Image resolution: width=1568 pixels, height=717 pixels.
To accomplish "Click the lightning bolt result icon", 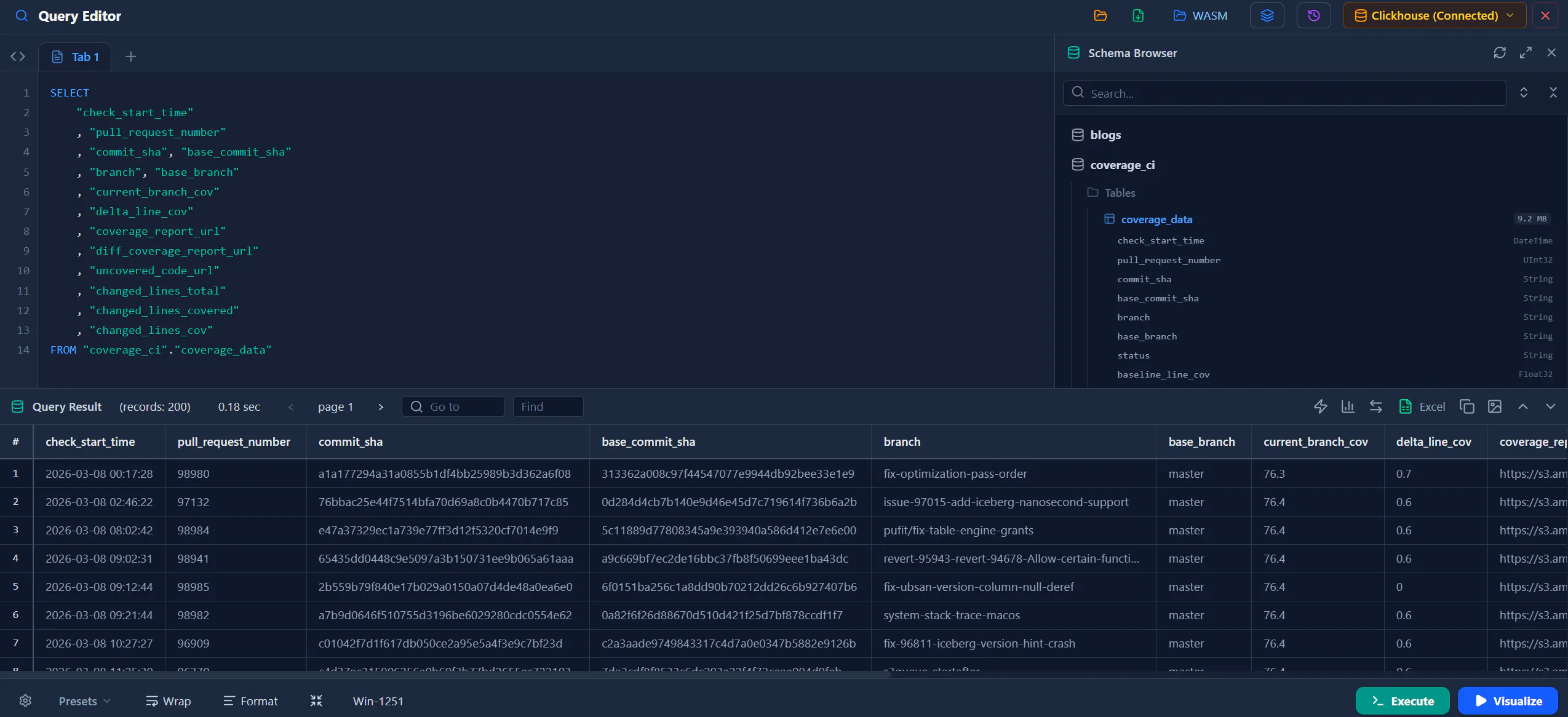I will tap(1320, 406).
